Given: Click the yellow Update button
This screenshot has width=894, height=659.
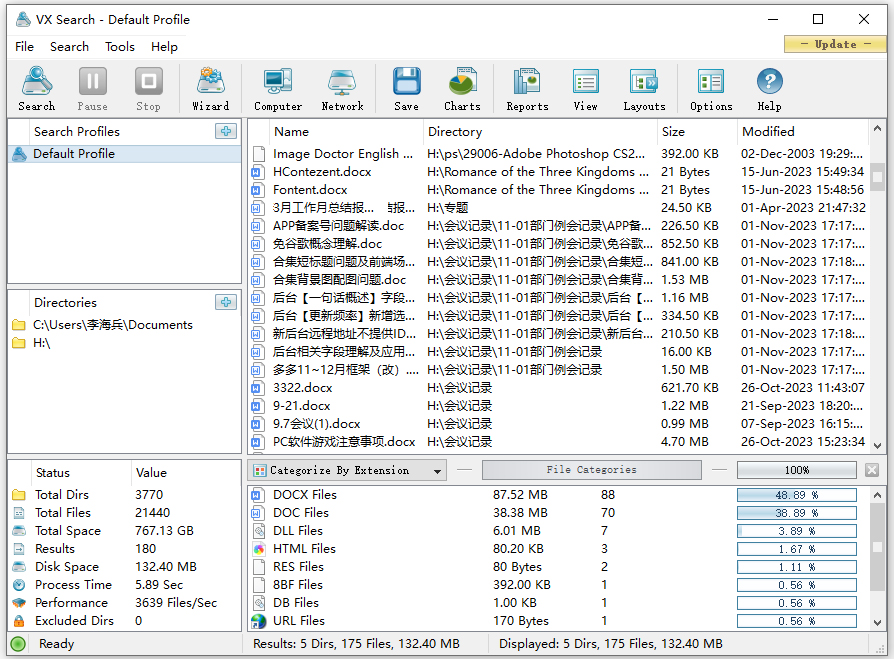Looking at the screenshot, I should [x=835, y=44].
